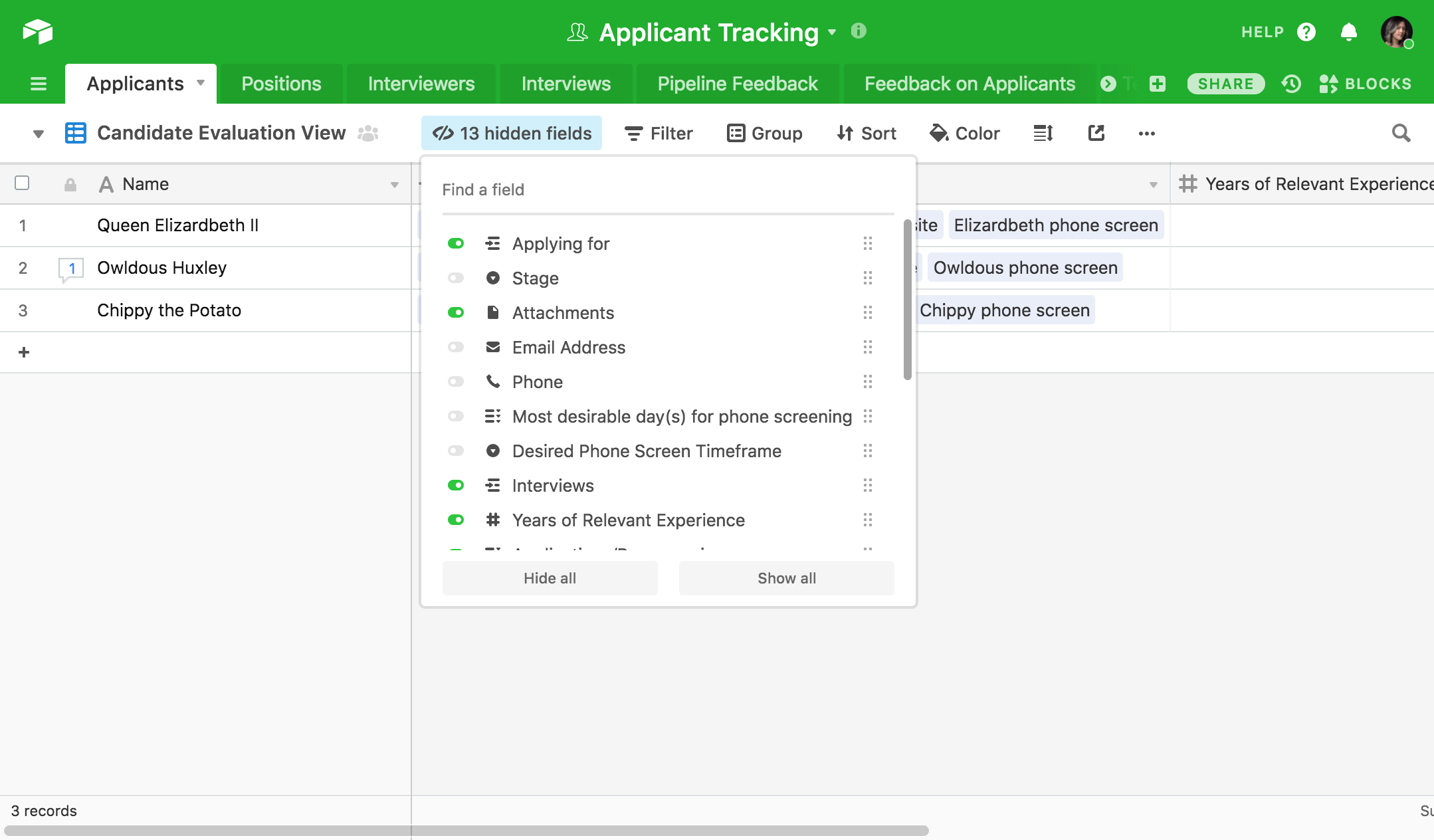Image resolution: width=1434 pixels, height=840 pixels.
Task: Toggle Applying for field visibility
Action: coord(456,243)
